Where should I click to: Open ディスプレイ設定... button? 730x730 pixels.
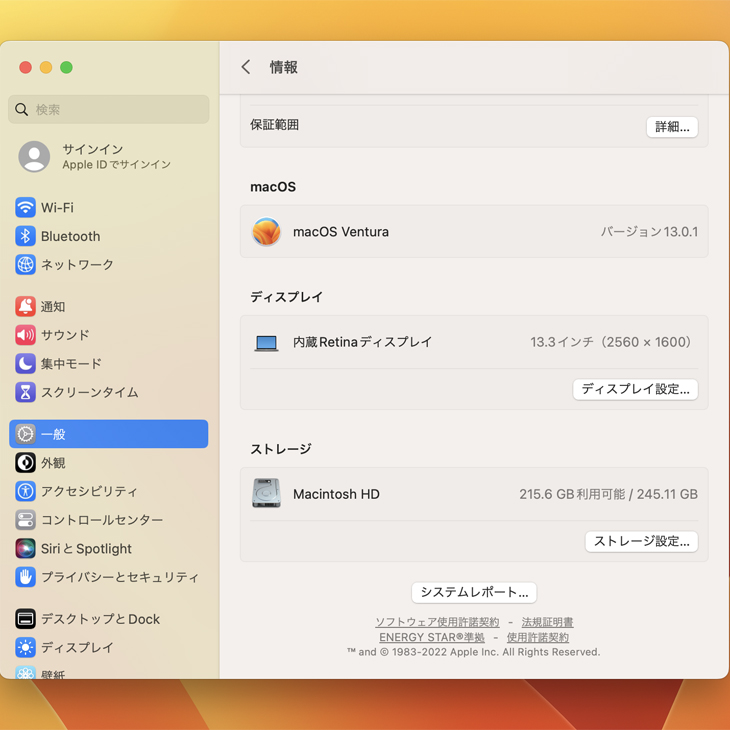(635, 389)
